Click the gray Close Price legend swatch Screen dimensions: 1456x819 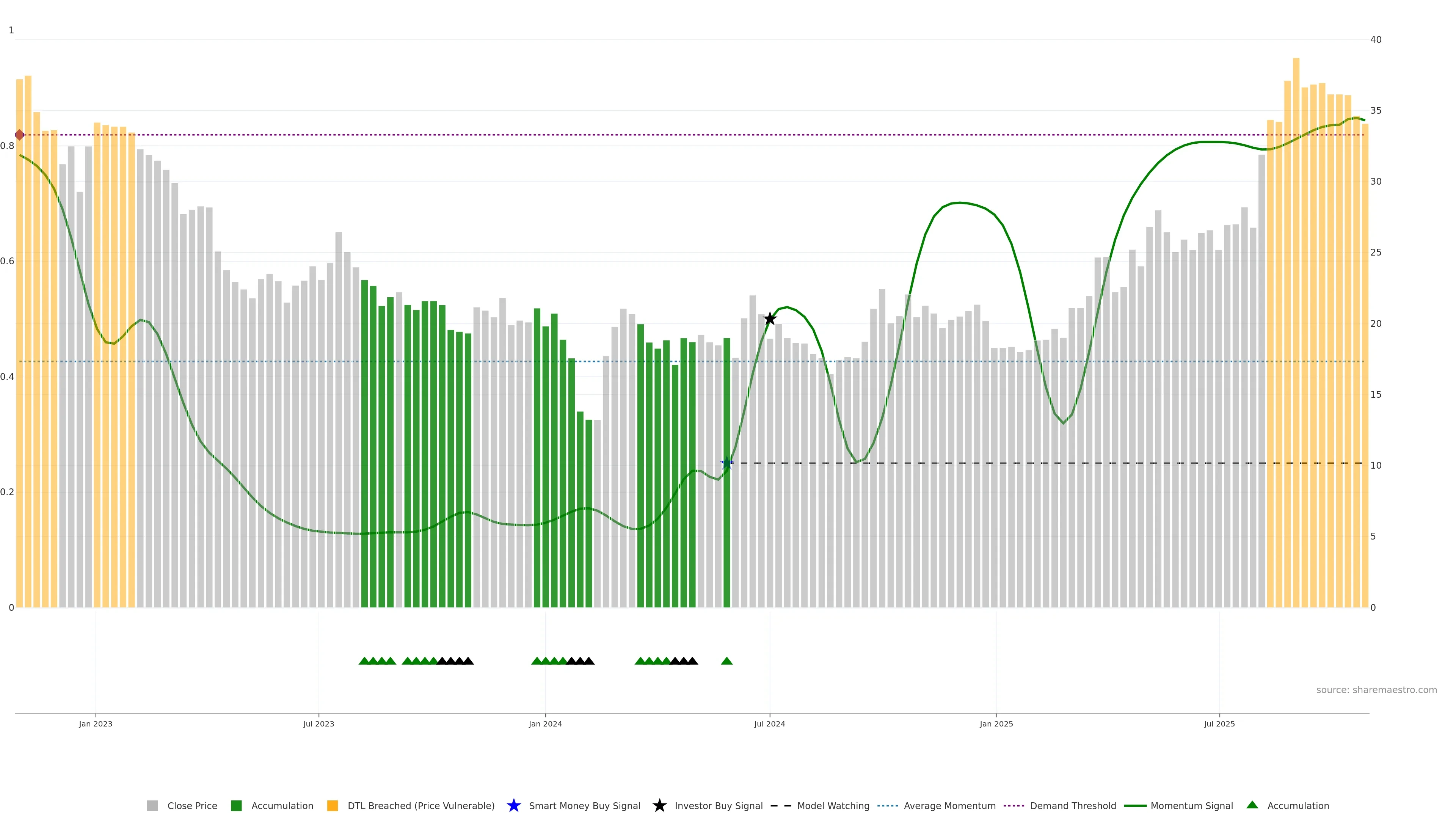(152, 805)
